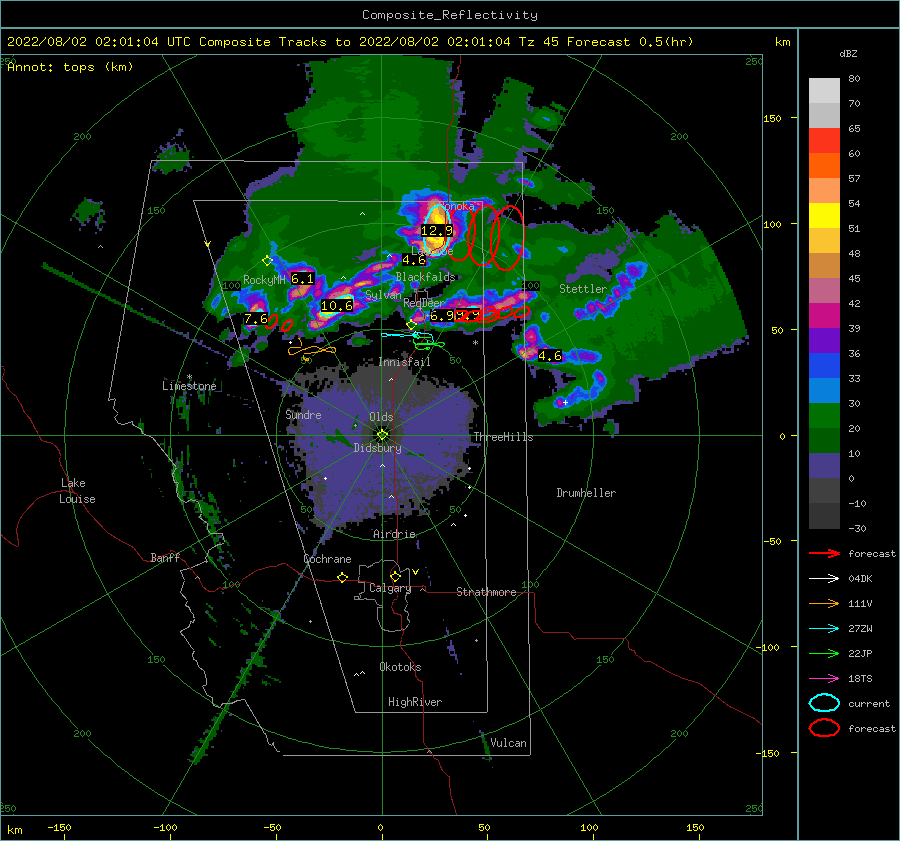
Task: Click the 10.6 km storm top label
Action: [337, 305]
